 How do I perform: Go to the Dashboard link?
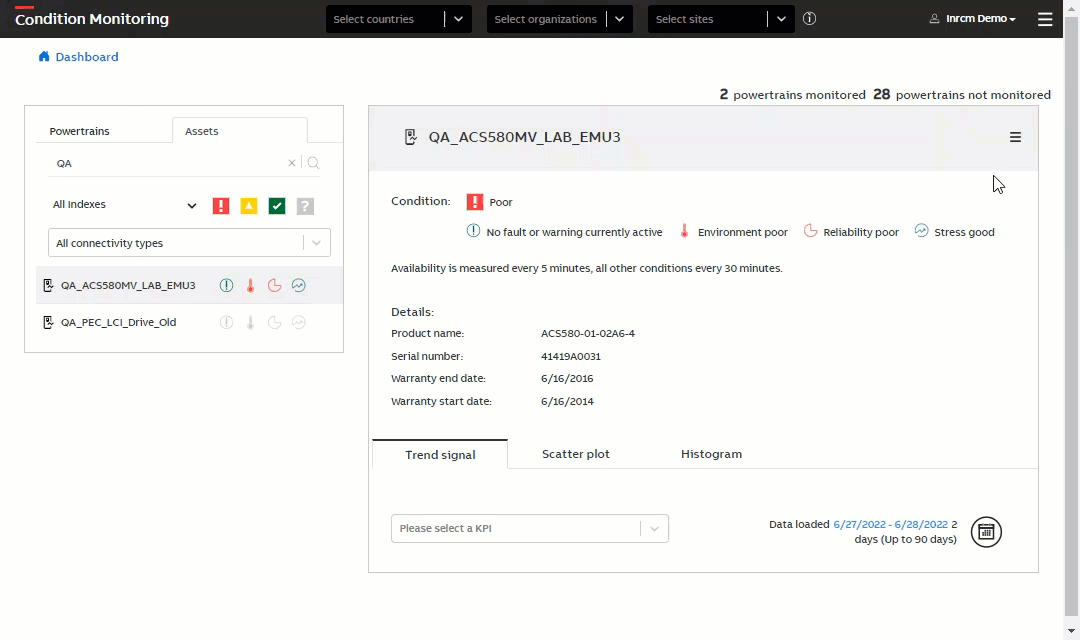point(87,56)
